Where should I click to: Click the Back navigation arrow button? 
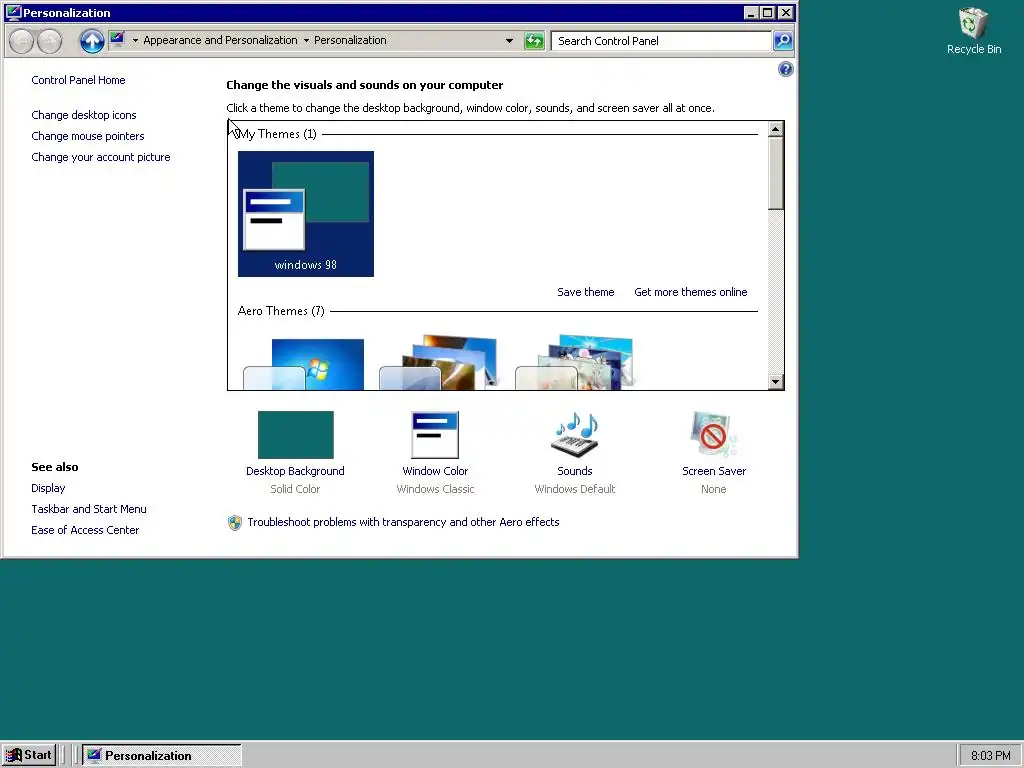coord(22,41)
